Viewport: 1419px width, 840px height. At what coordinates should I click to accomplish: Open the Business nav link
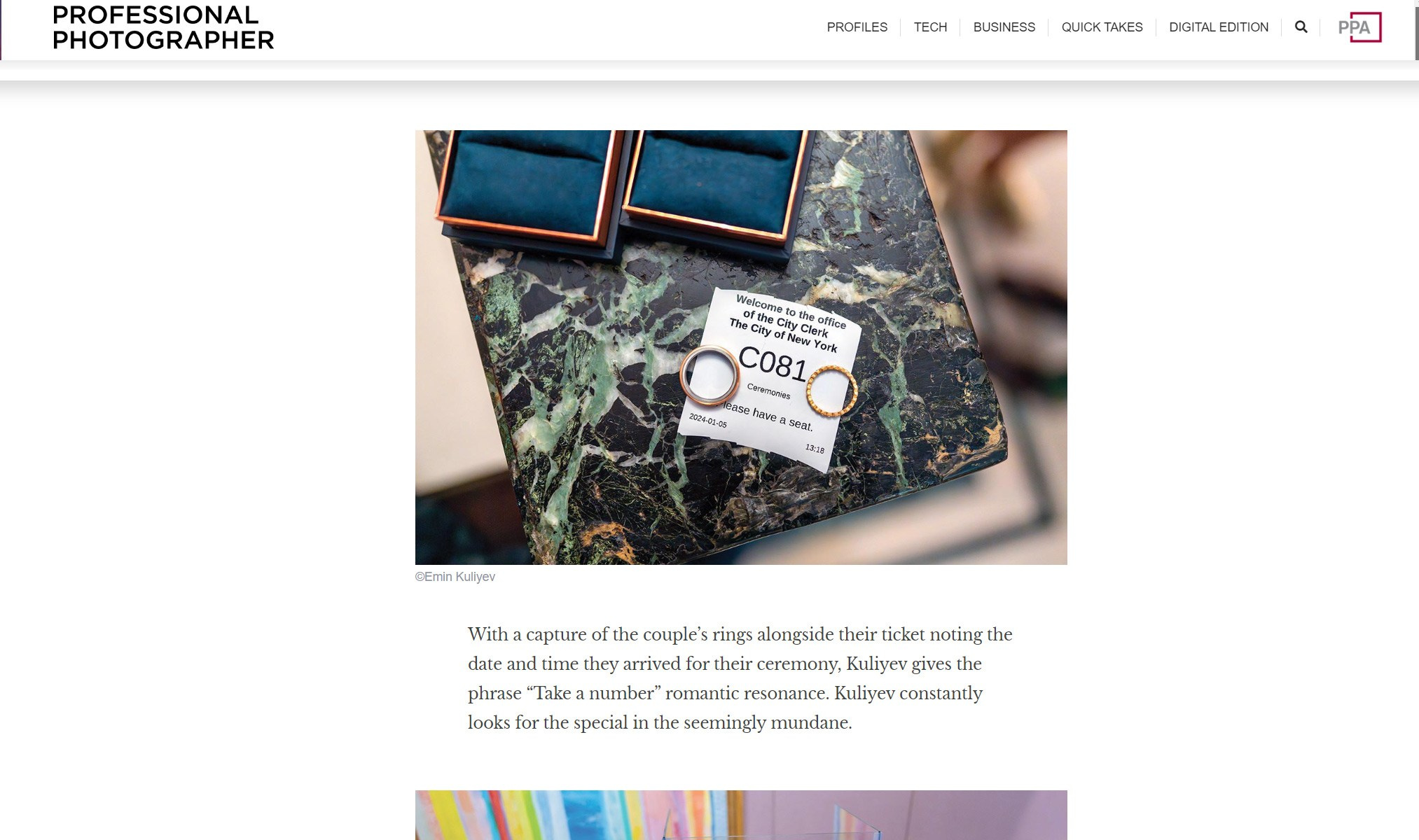pos(1004,27)
